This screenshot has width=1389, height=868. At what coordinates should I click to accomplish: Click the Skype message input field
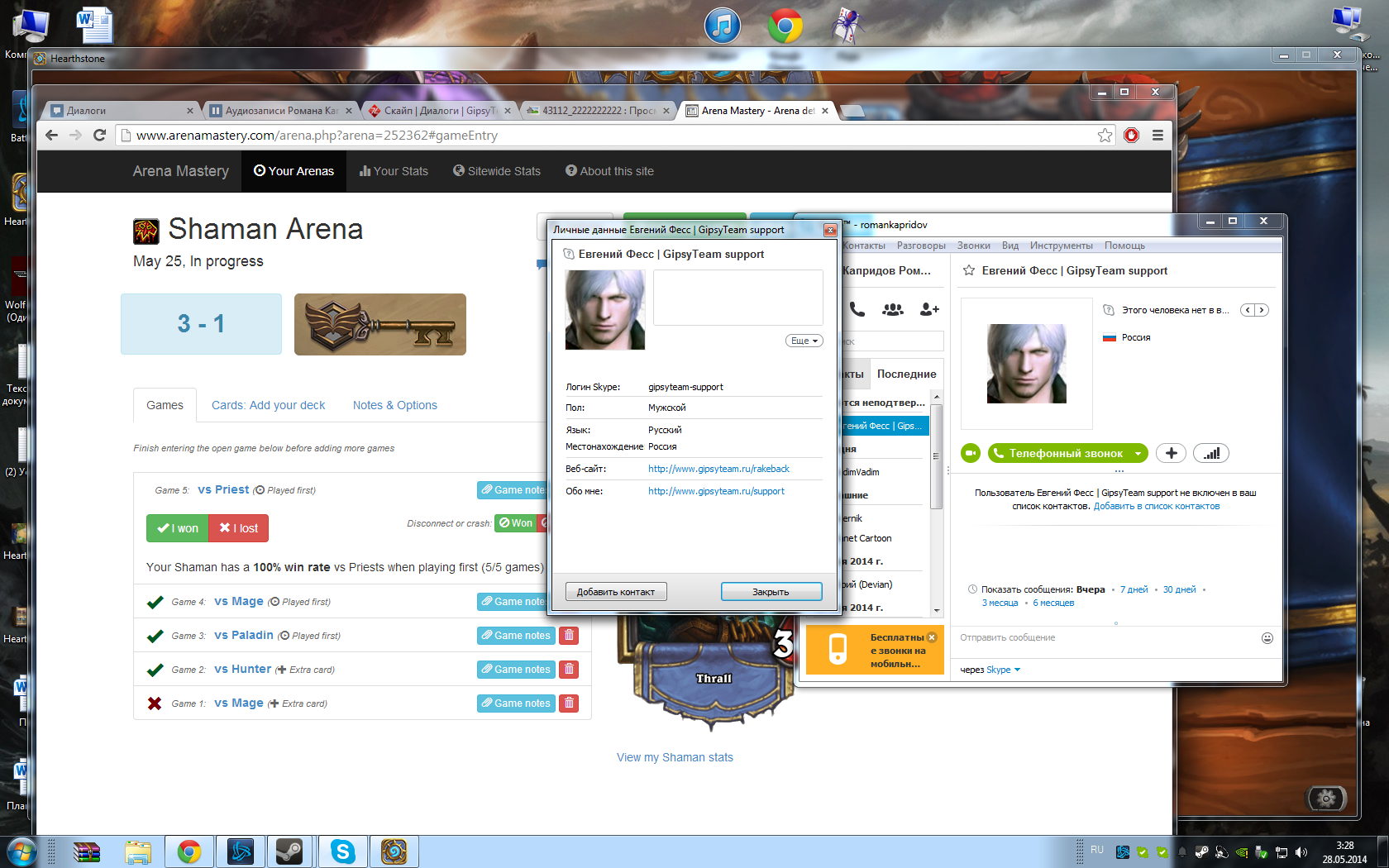coord(1108,637)
